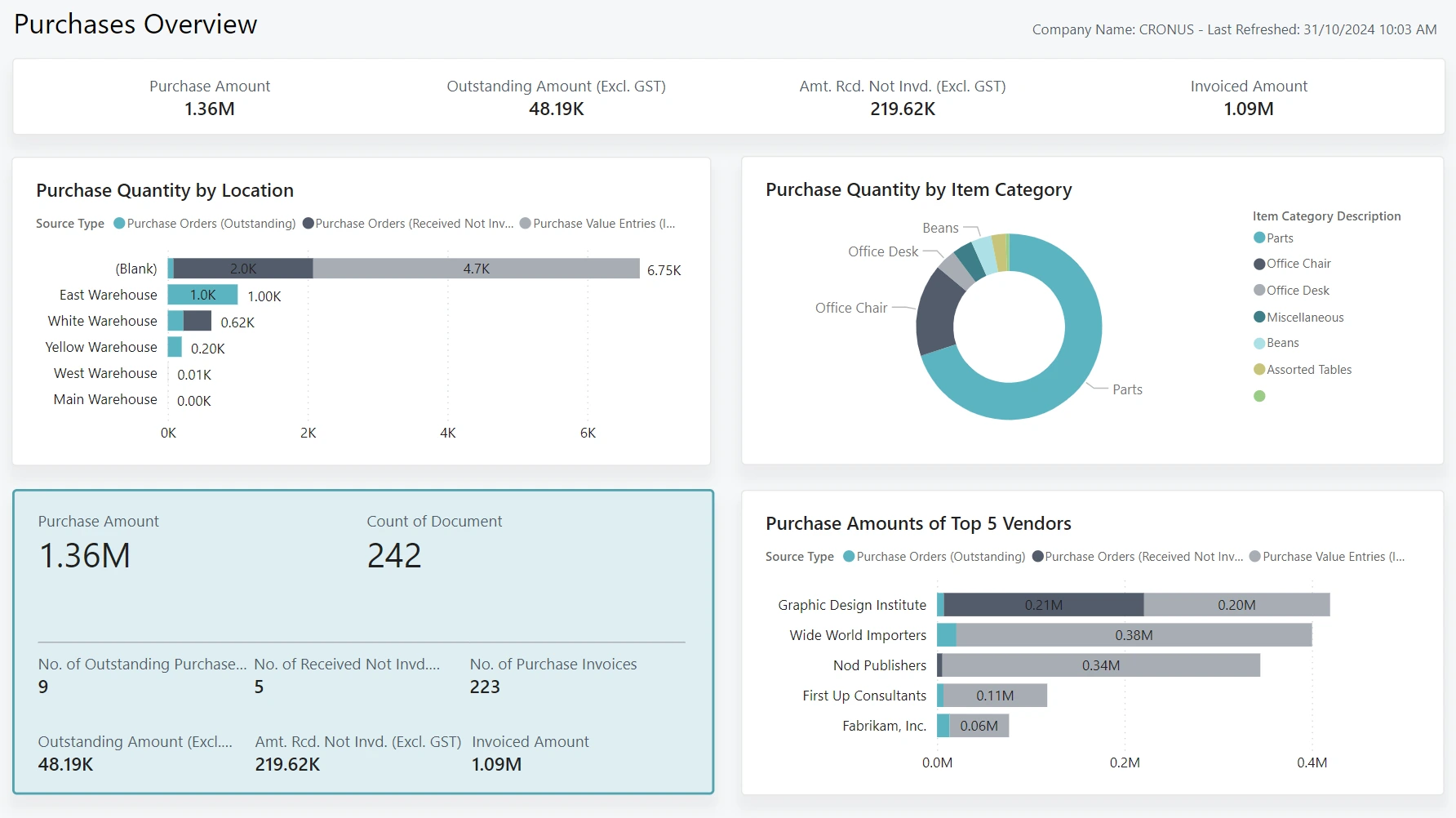Click the Wide World Importers 0.38M bar
This screenshot has height=818, width=1456.
(1133, 635)
